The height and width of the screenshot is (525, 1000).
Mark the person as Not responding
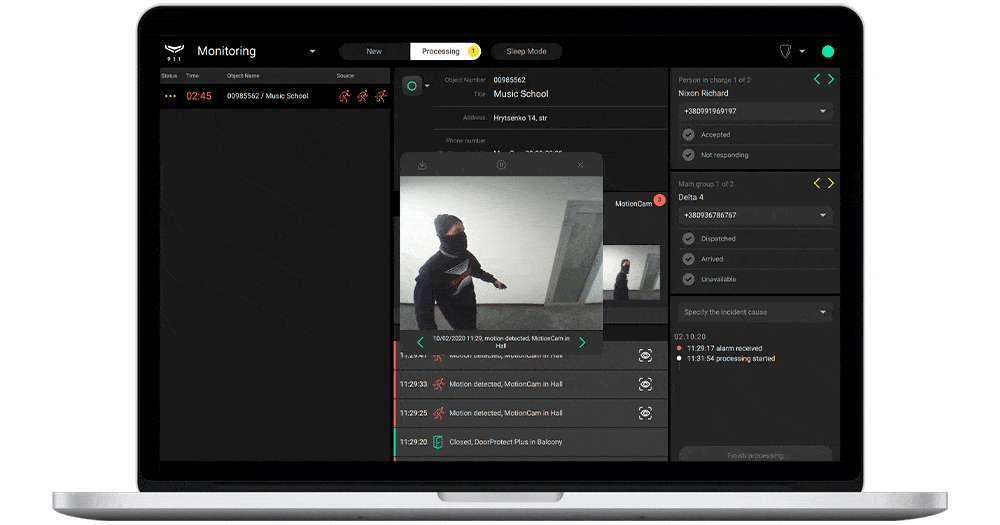689,155
